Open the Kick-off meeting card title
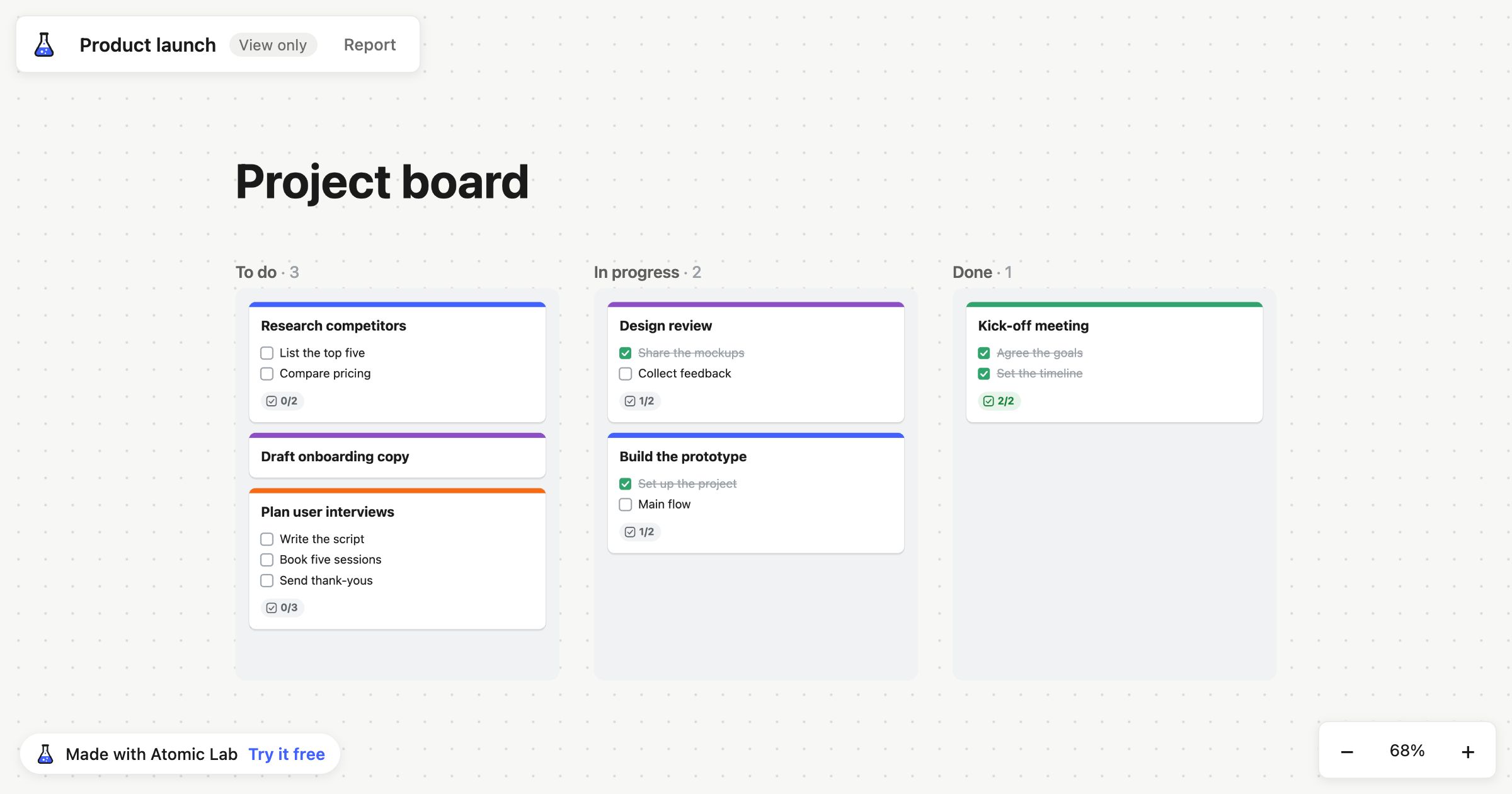Image resolution: width=1512 pixels, height=794 pixels. tap(1033, 326)
